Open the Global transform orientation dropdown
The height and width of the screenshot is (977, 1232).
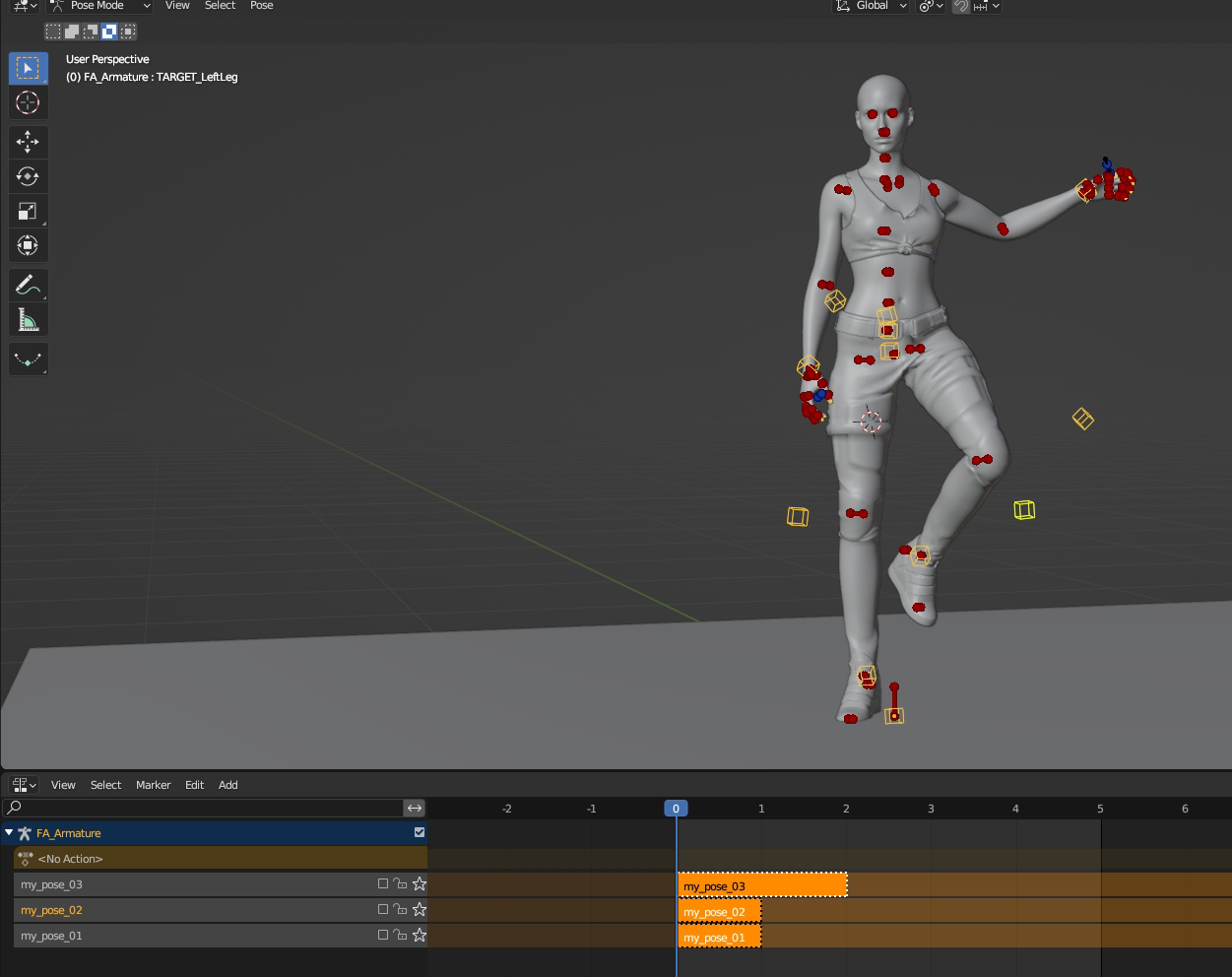point(872,6)
